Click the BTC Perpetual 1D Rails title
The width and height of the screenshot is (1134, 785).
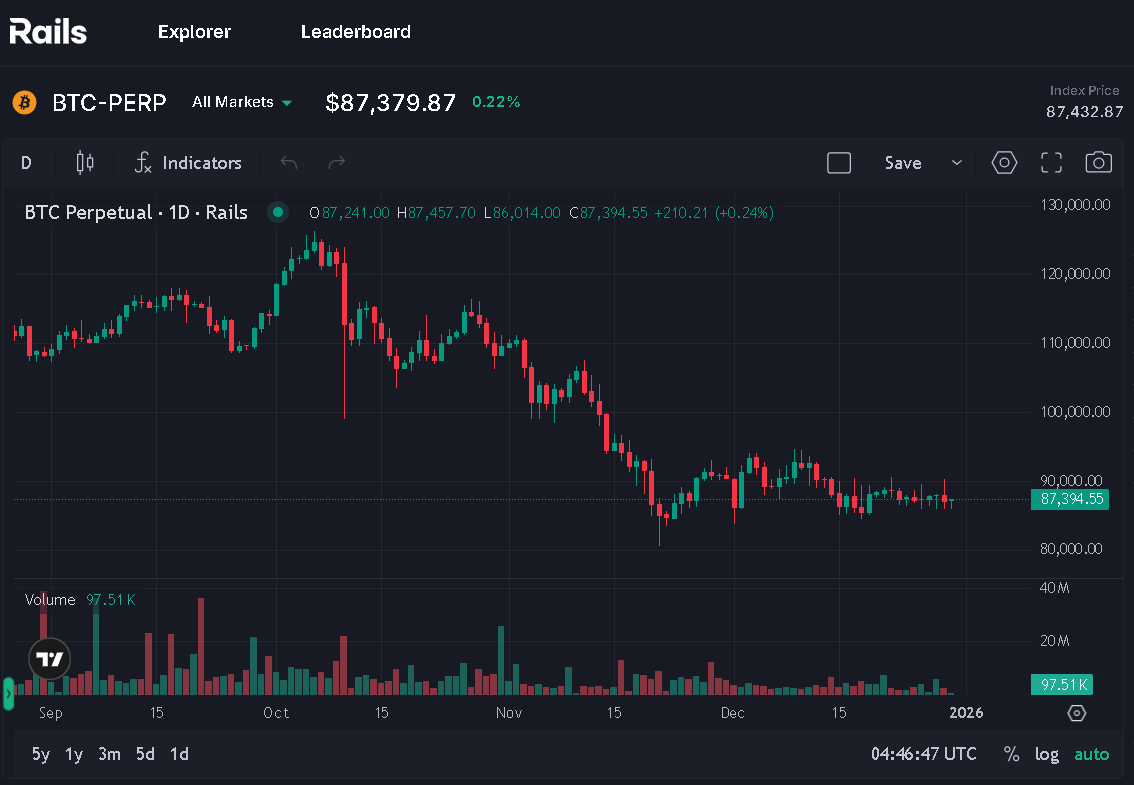(x=136, y=213)
